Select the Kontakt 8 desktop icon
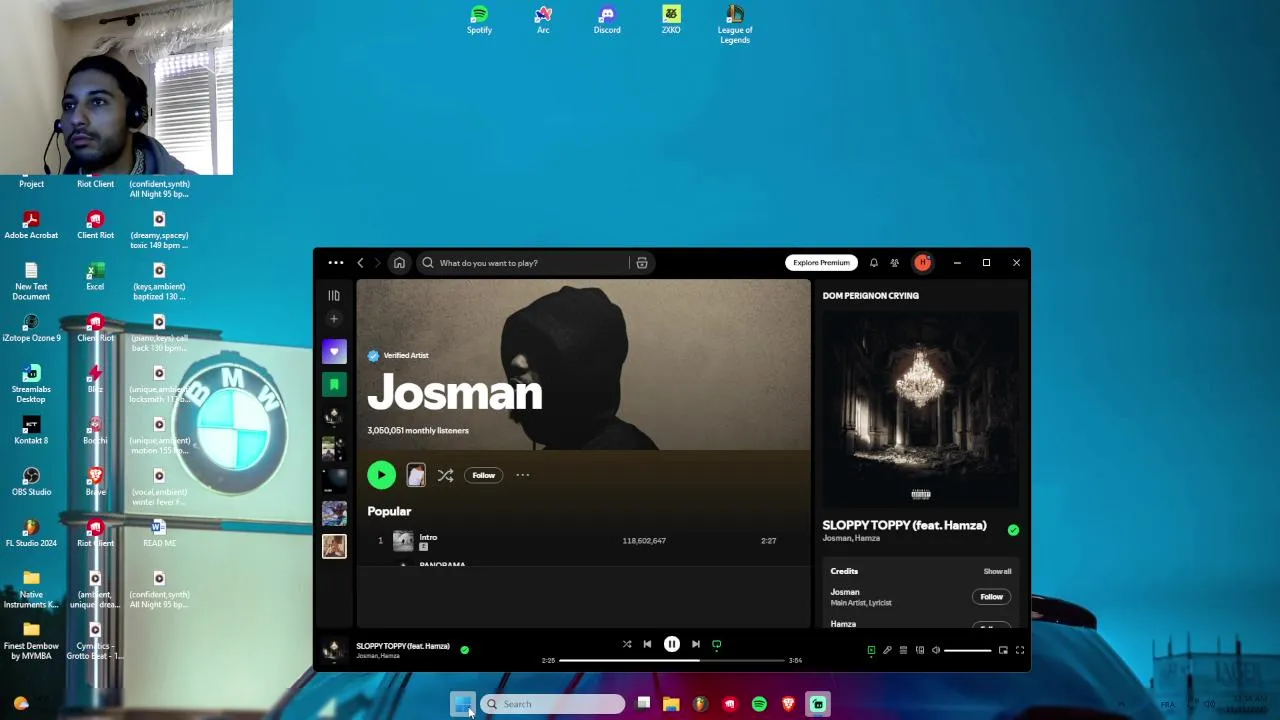 point(31,430)
